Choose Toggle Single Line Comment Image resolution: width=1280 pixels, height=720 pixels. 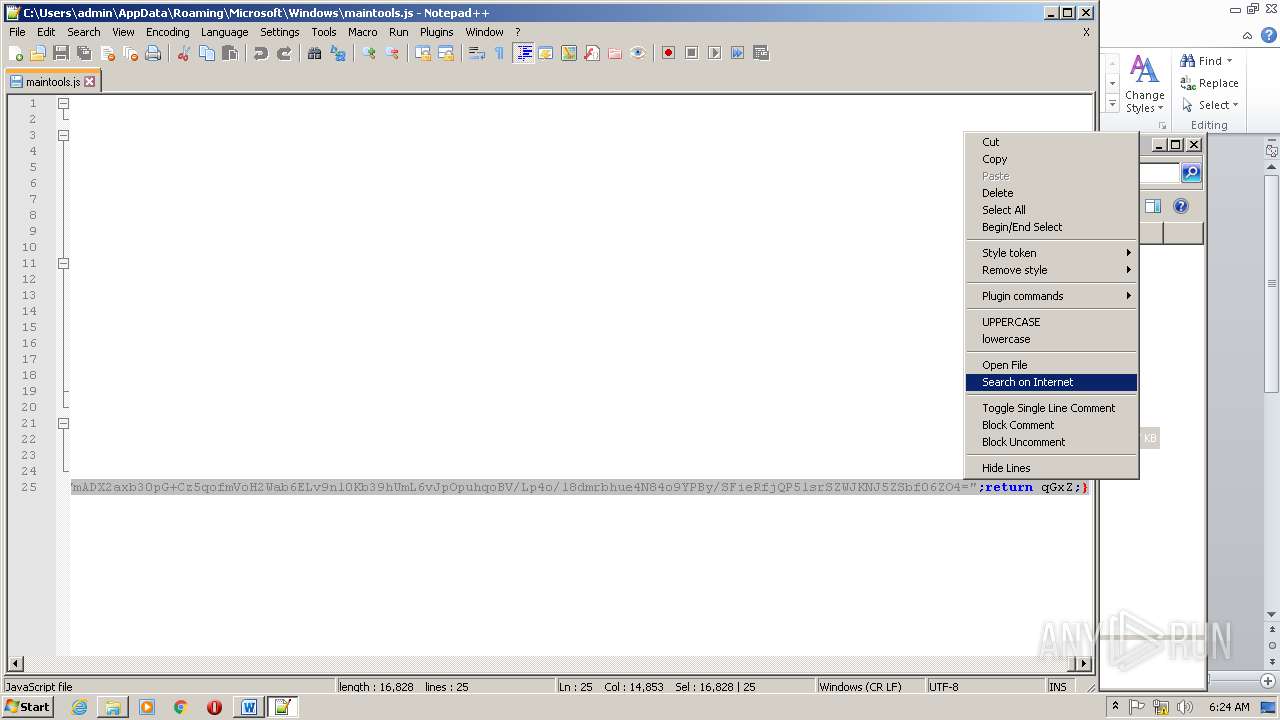[x=1051, y=408]
